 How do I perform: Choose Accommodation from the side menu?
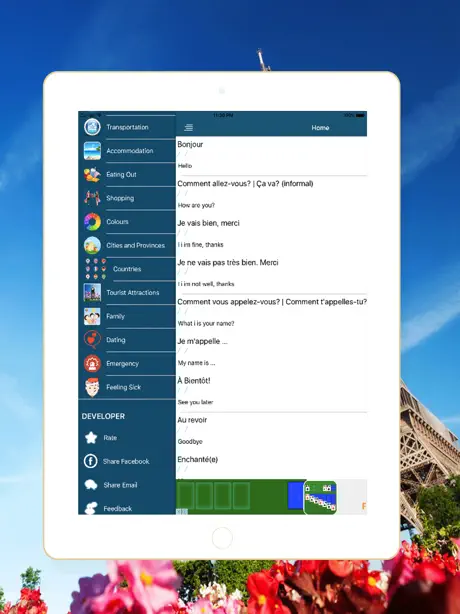coord(130,151)
